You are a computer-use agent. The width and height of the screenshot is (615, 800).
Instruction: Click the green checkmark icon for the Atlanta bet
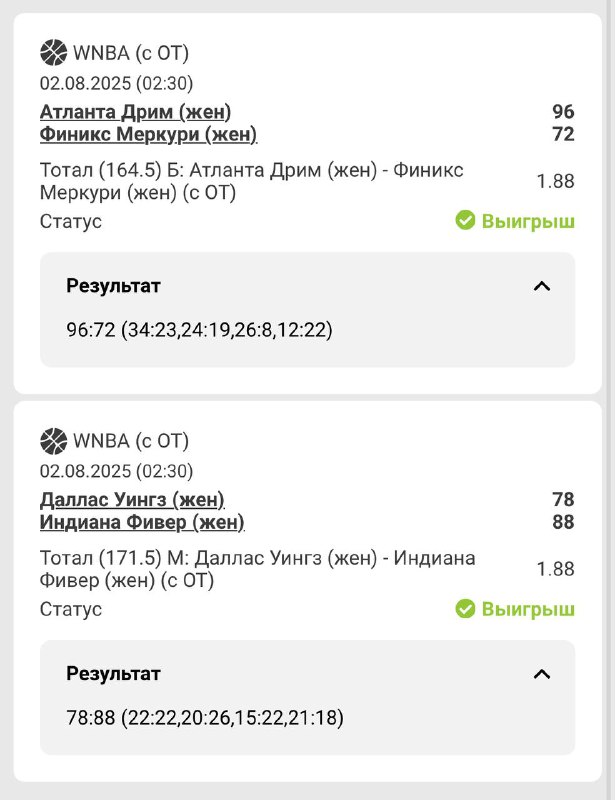click(465, 220)
